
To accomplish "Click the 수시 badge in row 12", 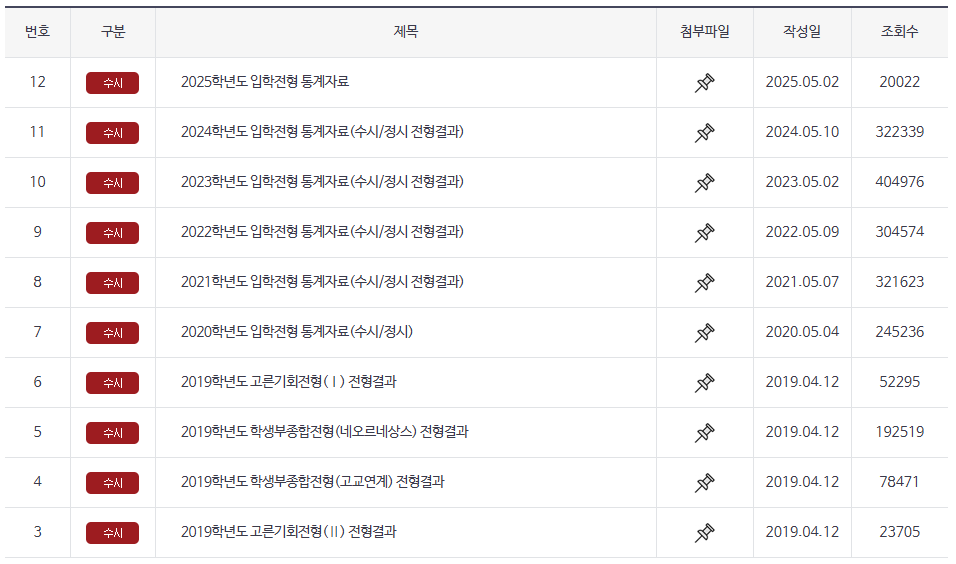I will [112, 83].
